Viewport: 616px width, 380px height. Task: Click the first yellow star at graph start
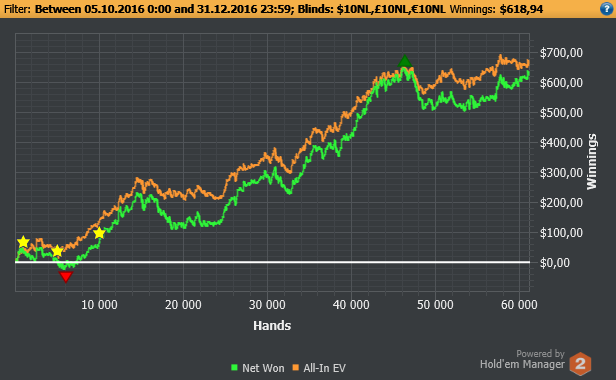[x=24, y=242]
